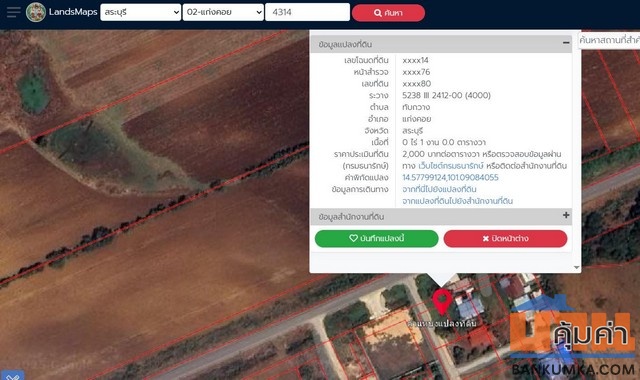Open the province dropdown showing สระบุรี
640x380 pixels.
tap(140, 12)
